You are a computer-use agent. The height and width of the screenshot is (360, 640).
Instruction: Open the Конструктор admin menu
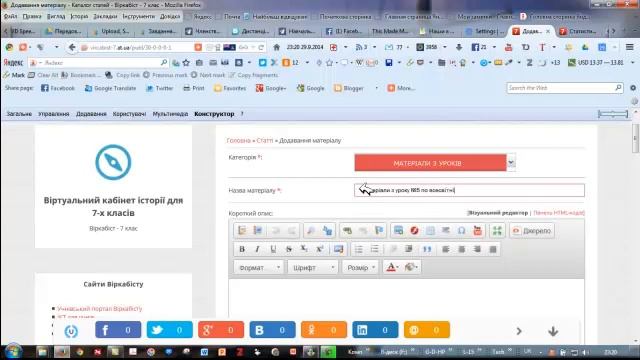[214, 114]
